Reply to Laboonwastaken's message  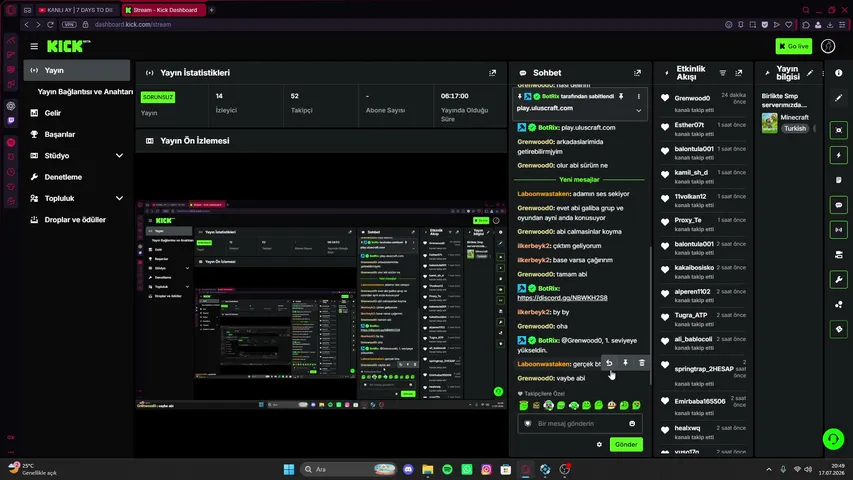pos(609,363)
